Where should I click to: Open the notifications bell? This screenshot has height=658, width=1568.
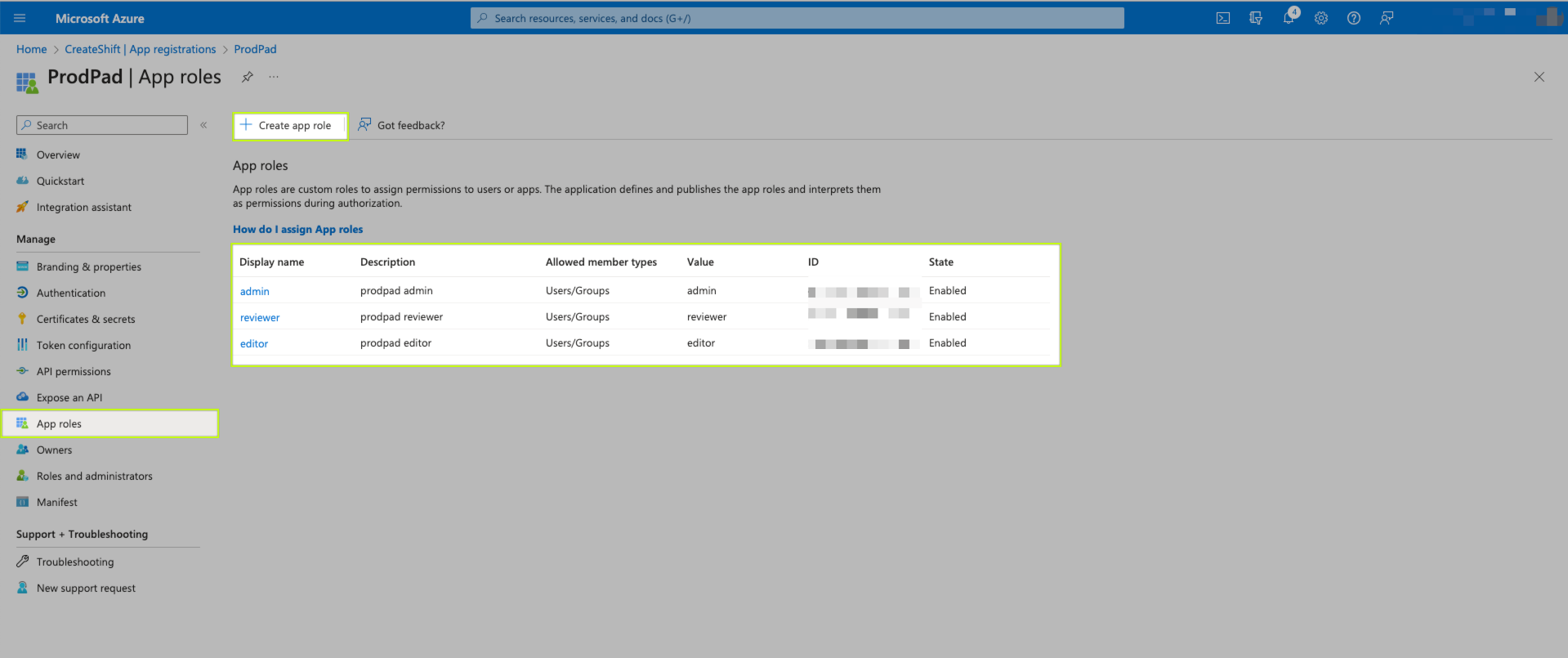(1289, 18)
